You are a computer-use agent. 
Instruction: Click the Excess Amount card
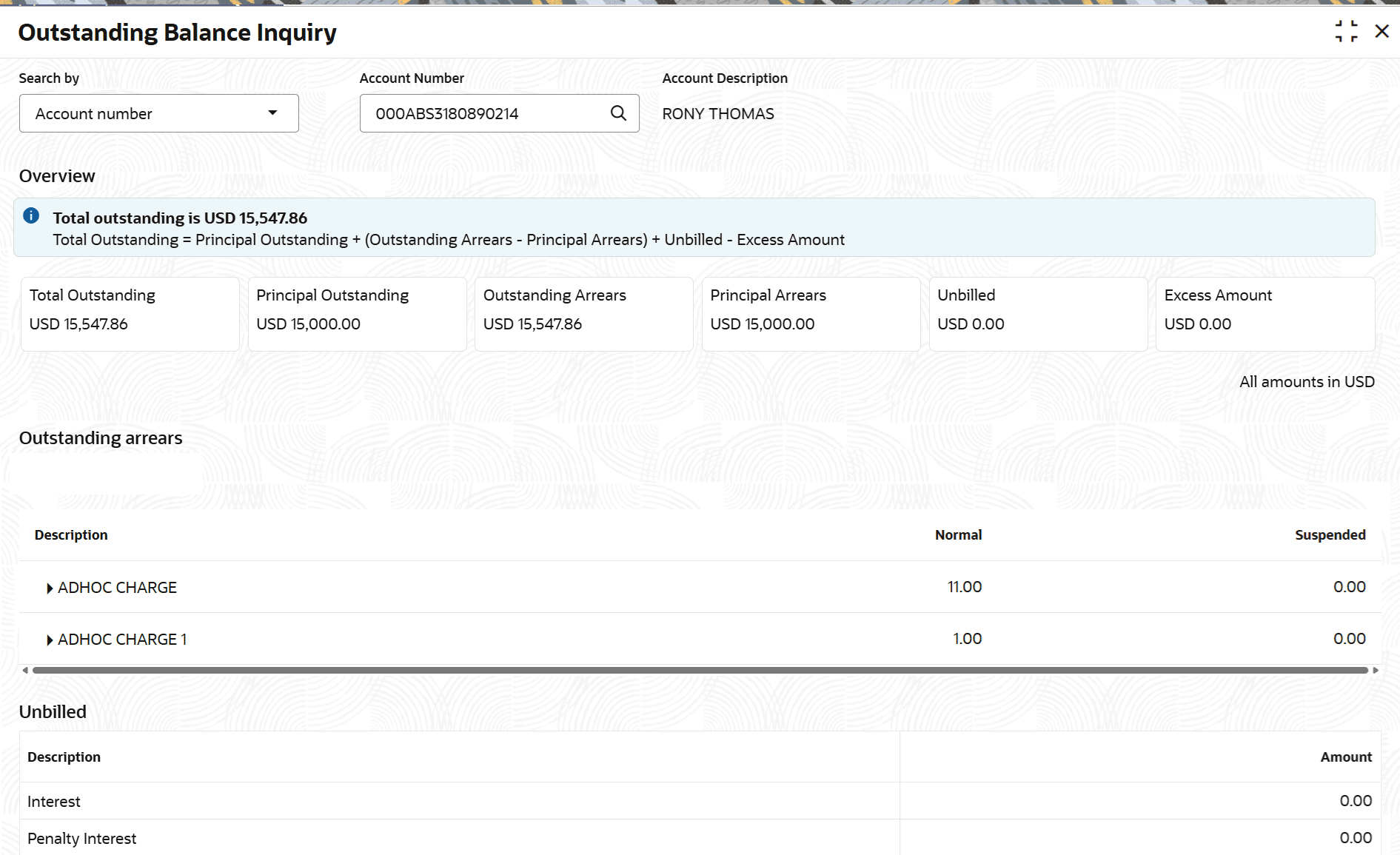click(1265, 314)
